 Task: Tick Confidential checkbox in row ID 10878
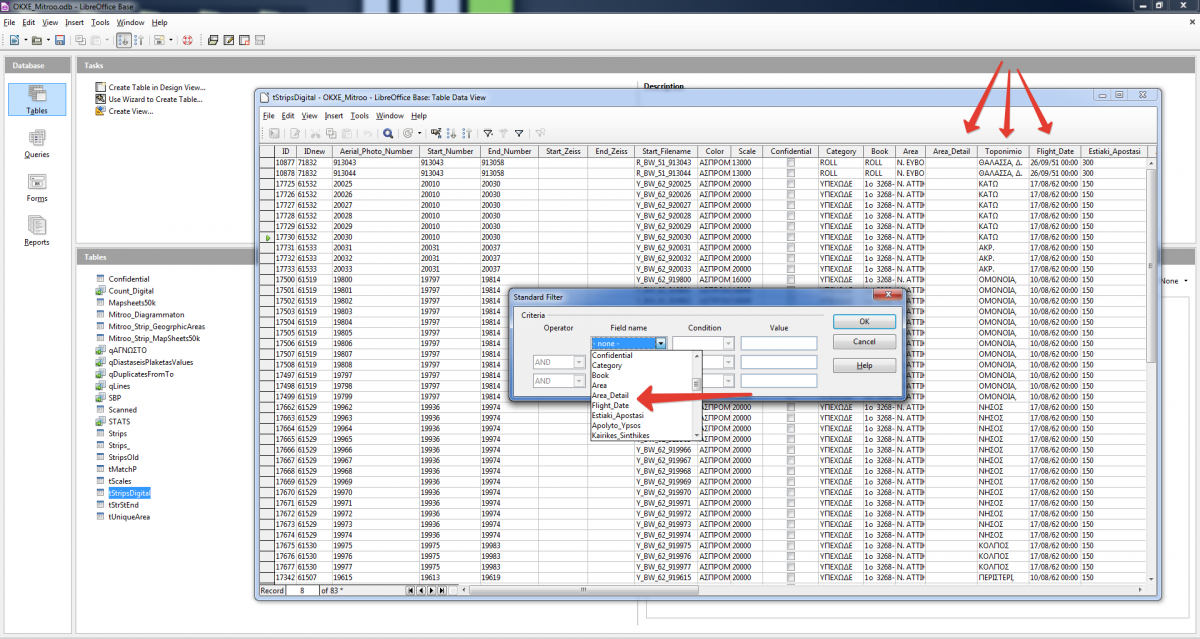tap(791, 173)
